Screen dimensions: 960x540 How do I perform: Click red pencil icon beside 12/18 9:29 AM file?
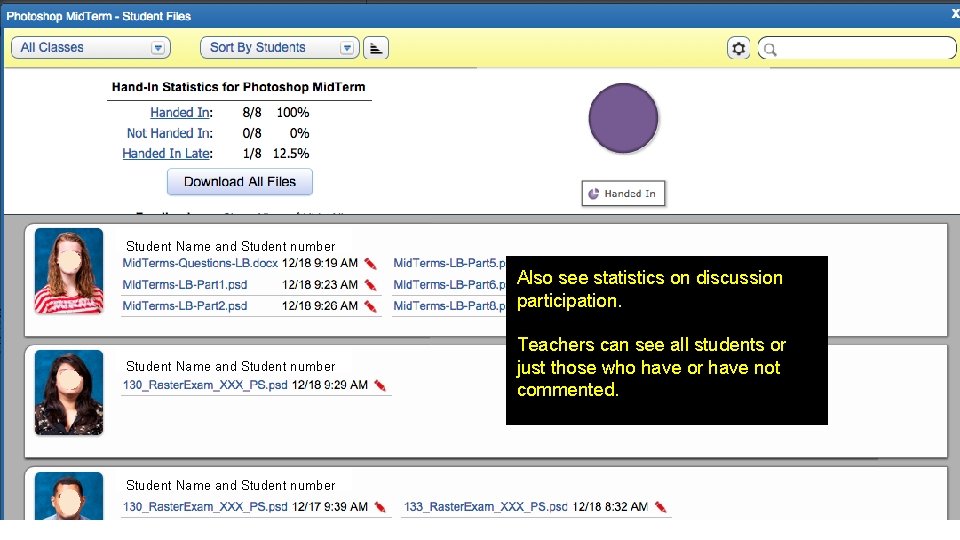pos(380,386)
